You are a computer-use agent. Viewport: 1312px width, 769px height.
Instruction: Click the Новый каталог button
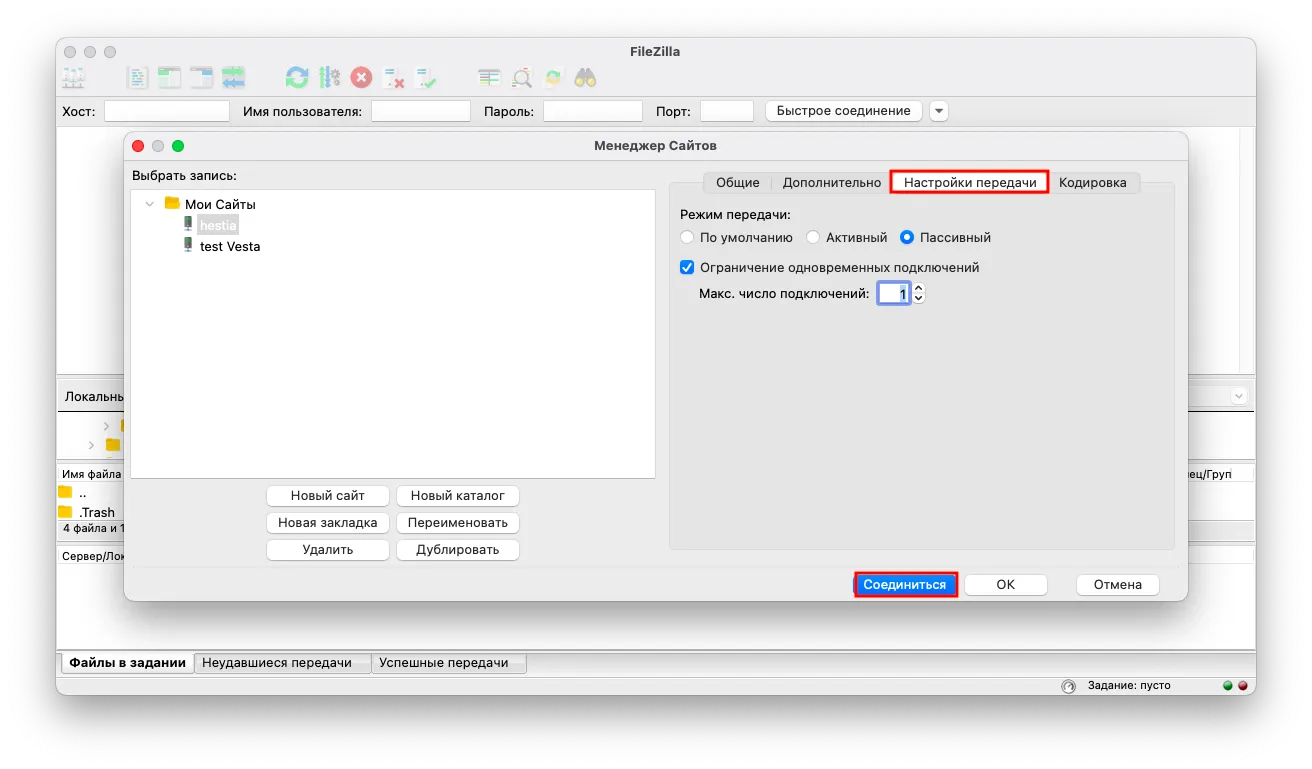point(458,496)
